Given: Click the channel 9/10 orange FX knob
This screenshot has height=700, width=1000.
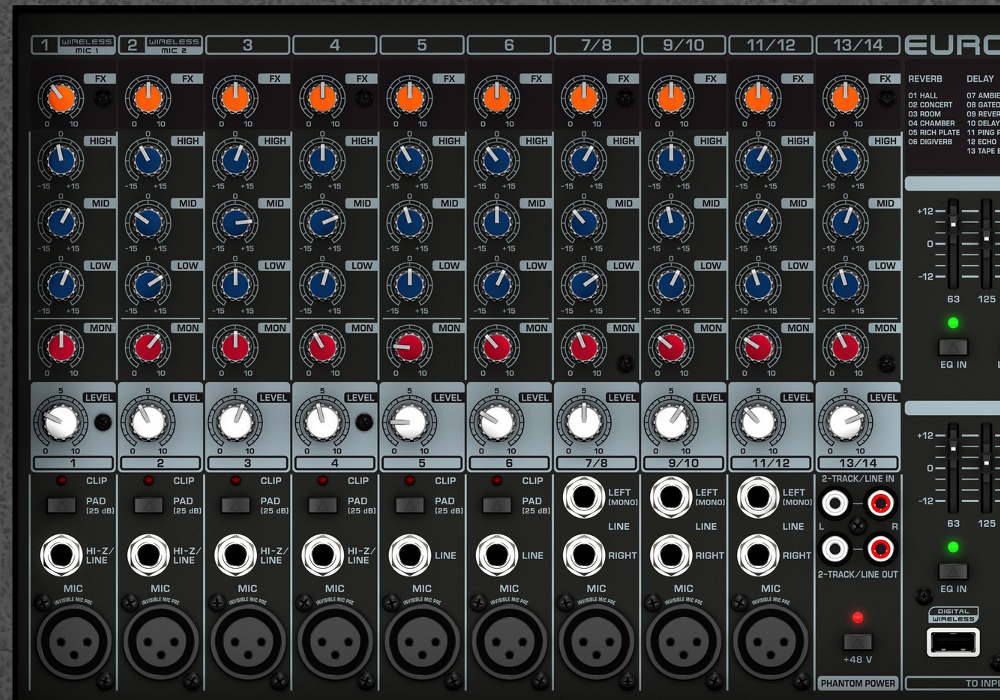Looking at the screenshot, I should (x=670, y=98).
